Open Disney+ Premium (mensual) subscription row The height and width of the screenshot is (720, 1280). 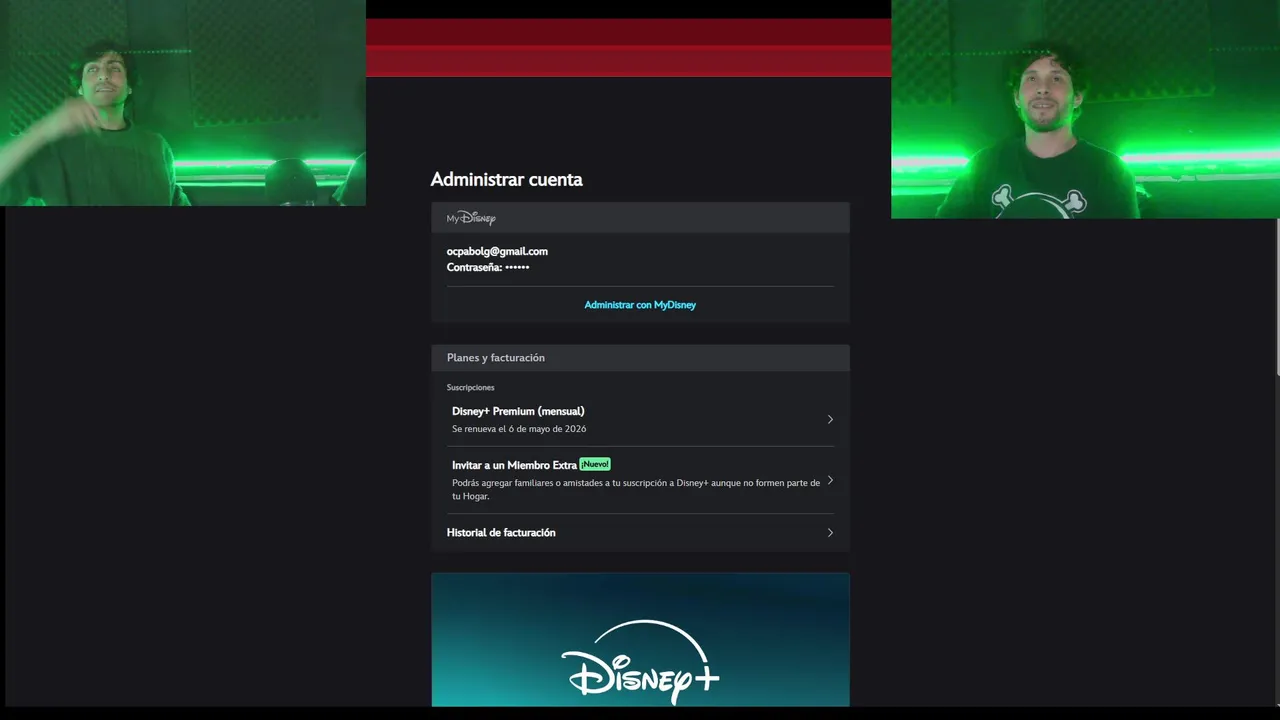tap(640, 419)
